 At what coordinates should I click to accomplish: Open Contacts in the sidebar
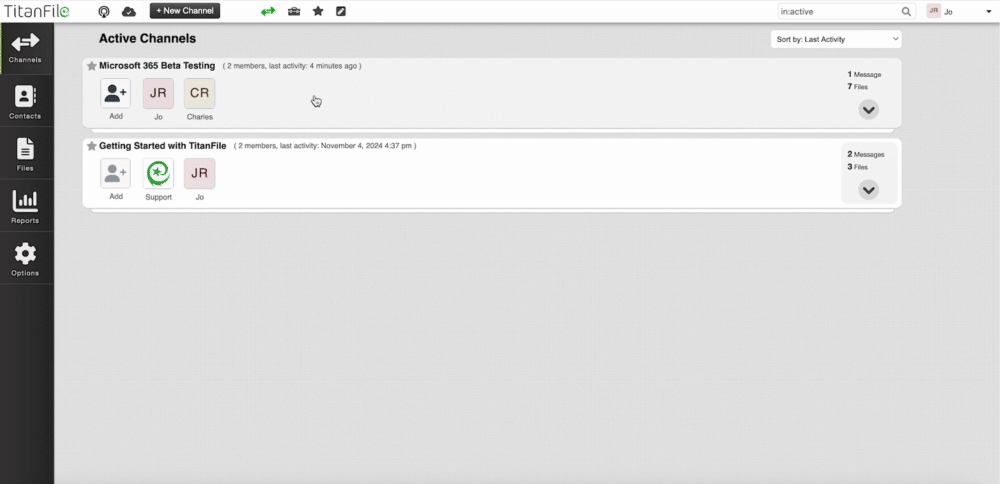tap(26, 102)
